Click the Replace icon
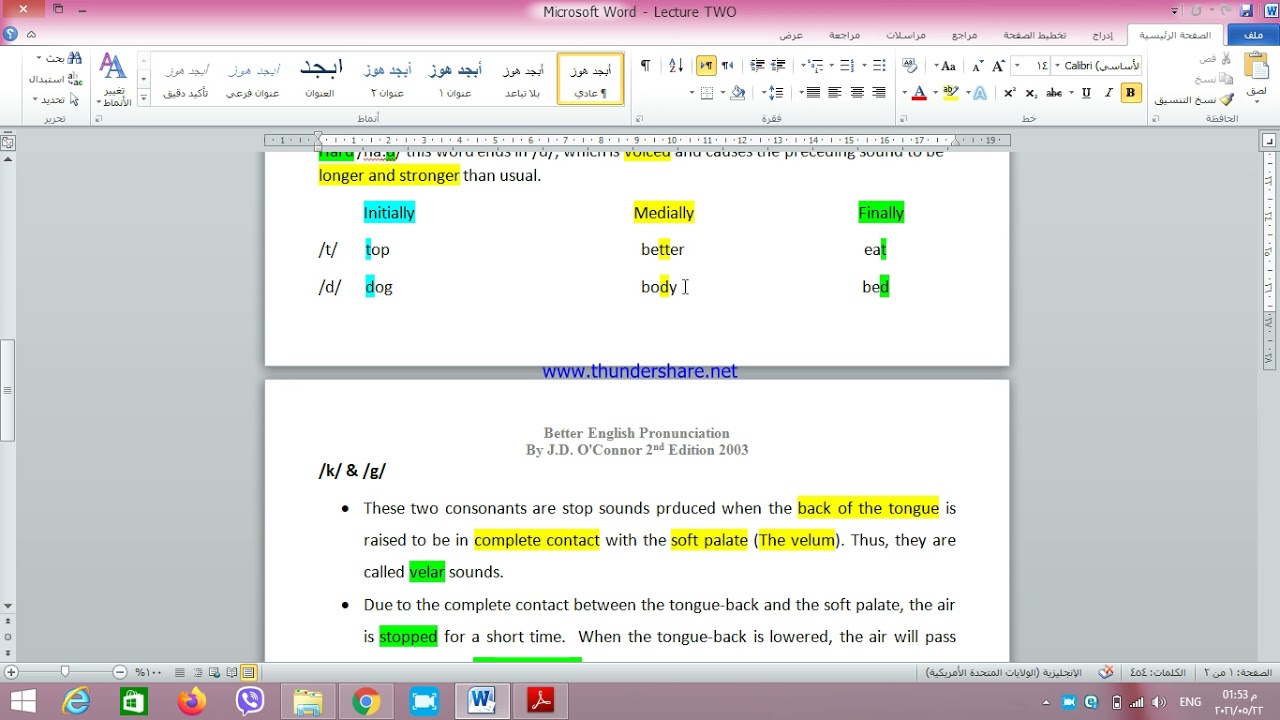This screenshot has height=720, width=1280. (75, 78)
